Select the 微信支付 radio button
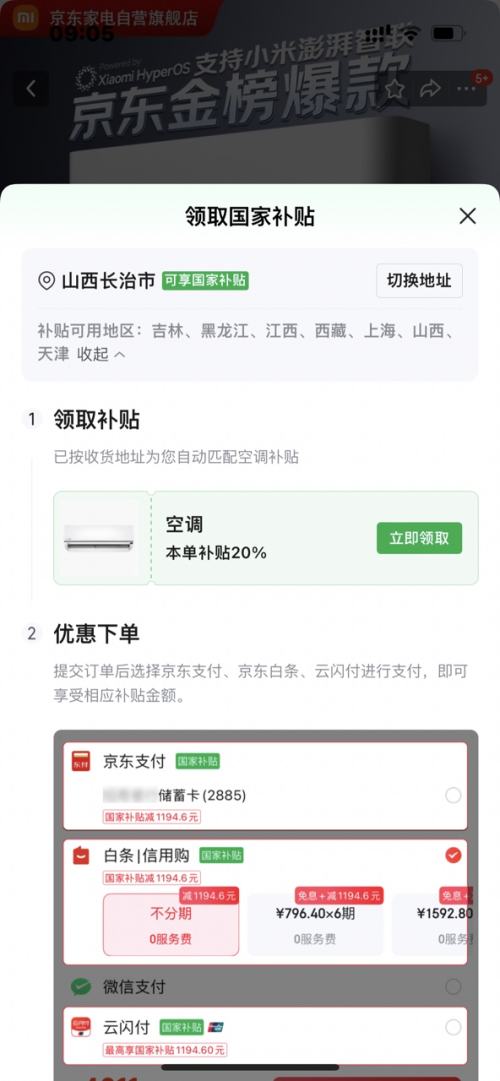500x1081 pixels. (453, 987)
